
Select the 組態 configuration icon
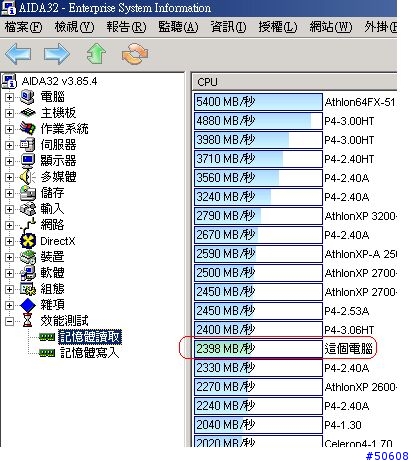(28, 289)
